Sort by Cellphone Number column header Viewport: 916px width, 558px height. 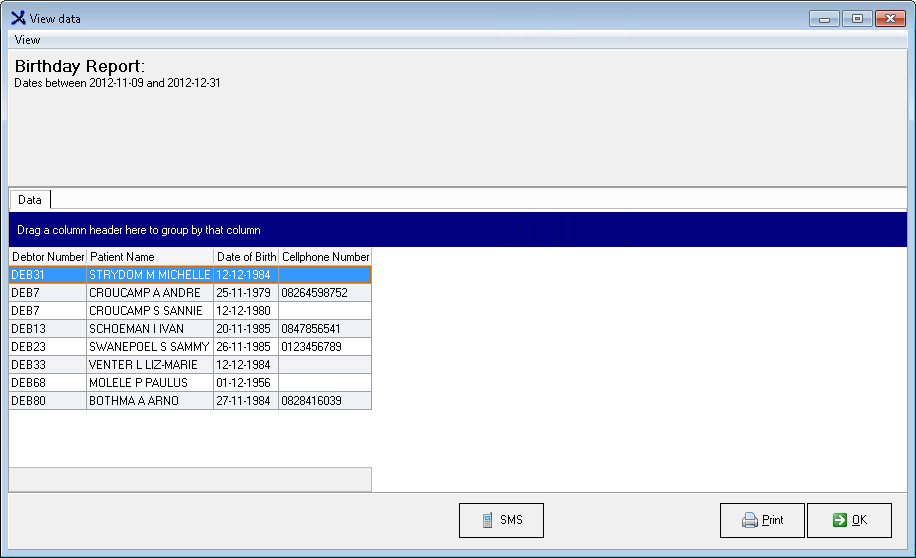coord(325,257)
